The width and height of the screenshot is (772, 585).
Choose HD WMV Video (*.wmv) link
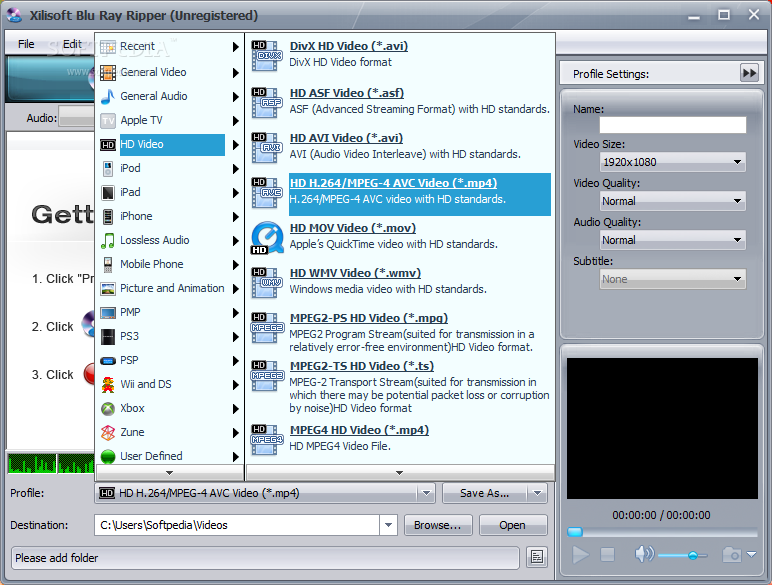coord(355,273)
